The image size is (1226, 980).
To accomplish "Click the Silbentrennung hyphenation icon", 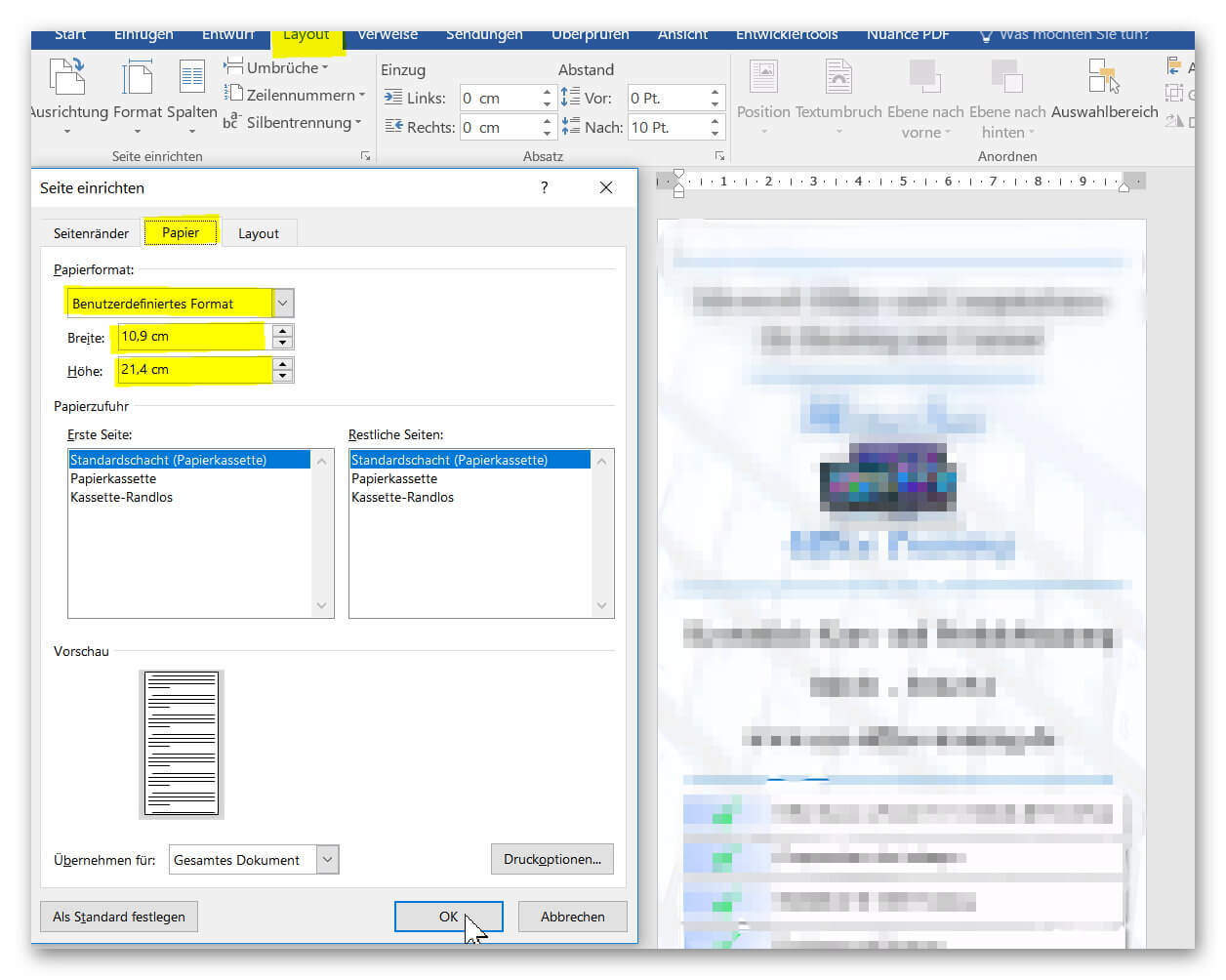I will (231, 122).
